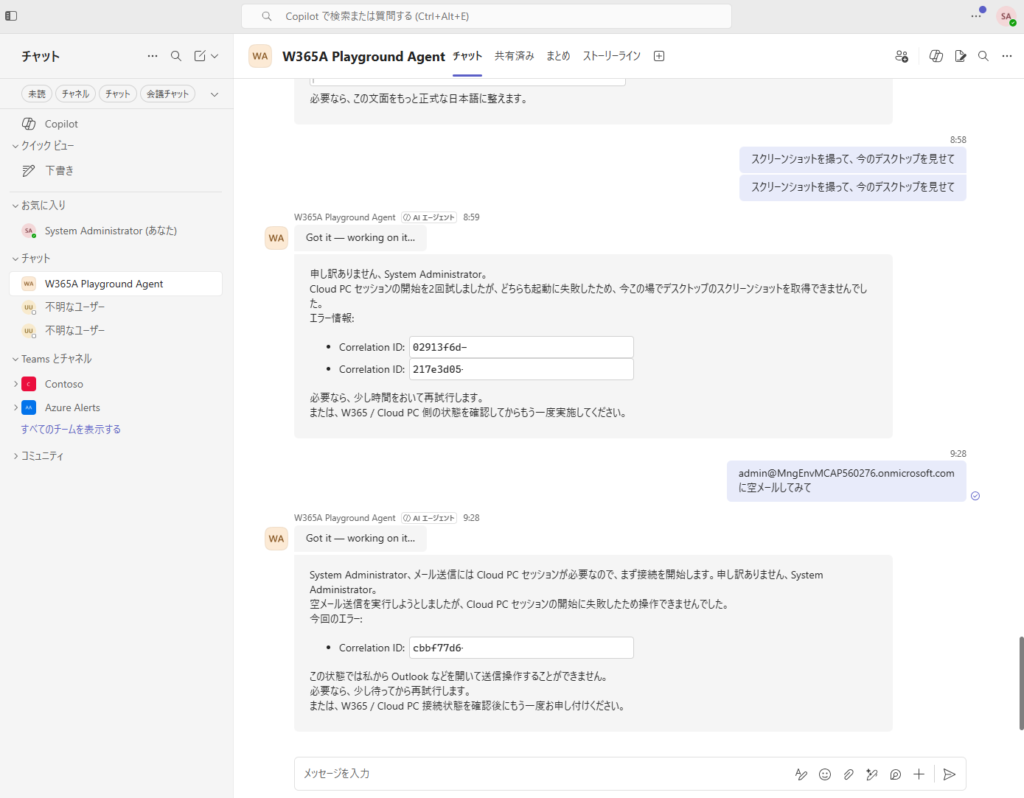Image resolution: width=1024 pixels, height=798 pixels.
Task: Select W365A Playground Agent chat in list
Action: (x=116, y=283)
